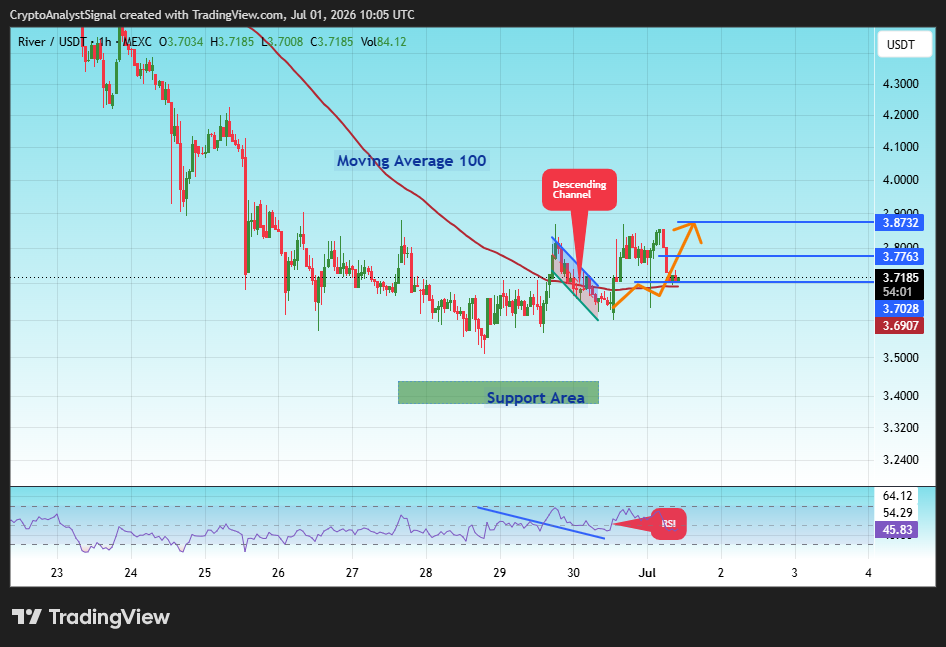Click the RSI value 45.83 label
The width and height of the screenshot is (946, 647).
point(897,530)
